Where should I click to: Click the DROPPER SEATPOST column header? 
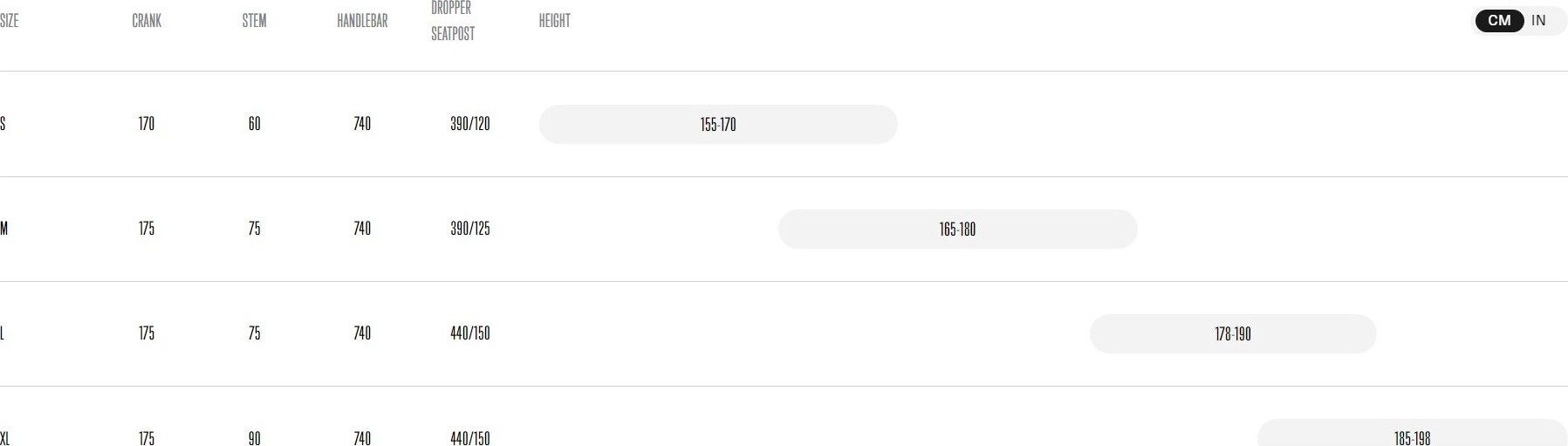pos(453,21)
